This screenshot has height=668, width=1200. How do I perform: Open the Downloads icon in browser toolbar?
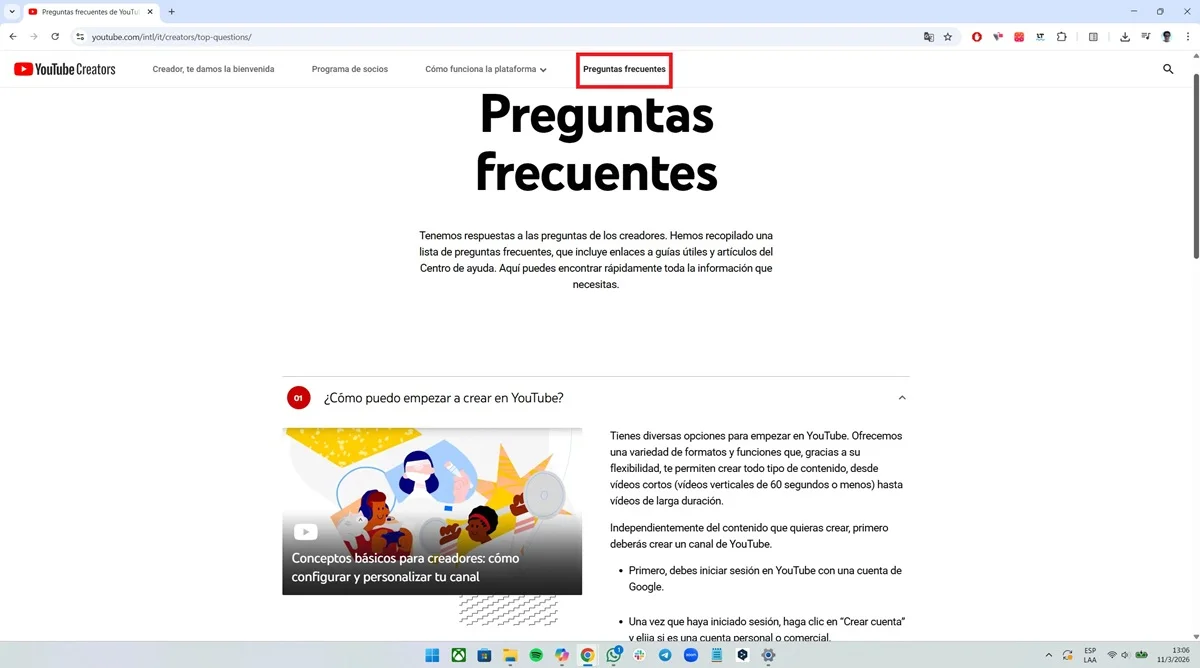click(1124, 36)
